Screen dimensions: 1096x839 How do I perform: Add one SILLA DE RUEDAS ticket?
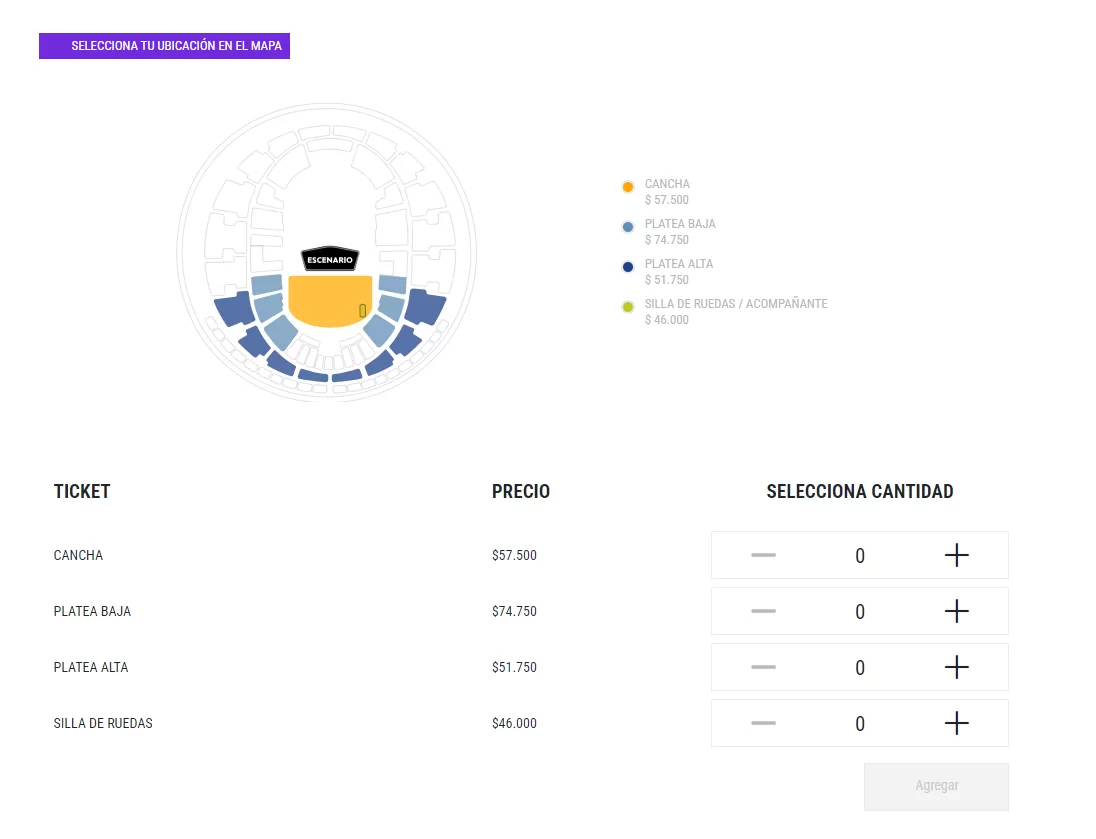point(956,723)
